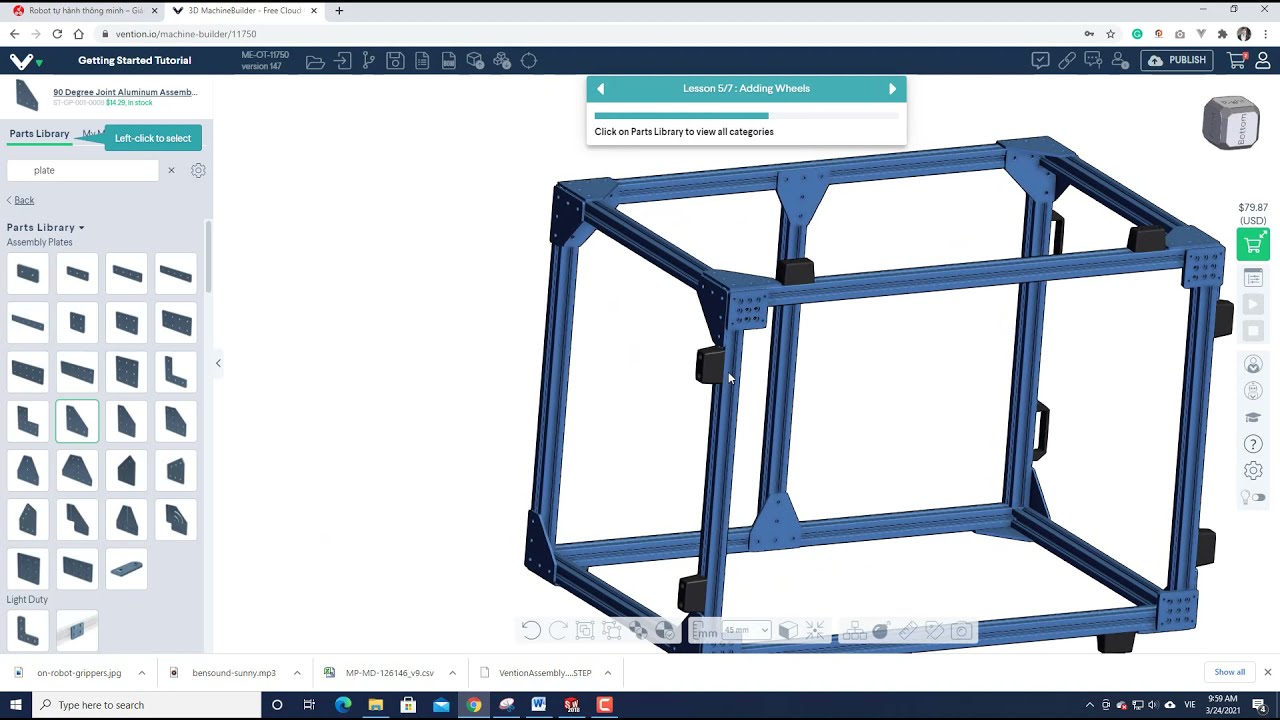Open Windows Start menu
The width and height of the screenshot is (1280, 720).
pos(16,705)
